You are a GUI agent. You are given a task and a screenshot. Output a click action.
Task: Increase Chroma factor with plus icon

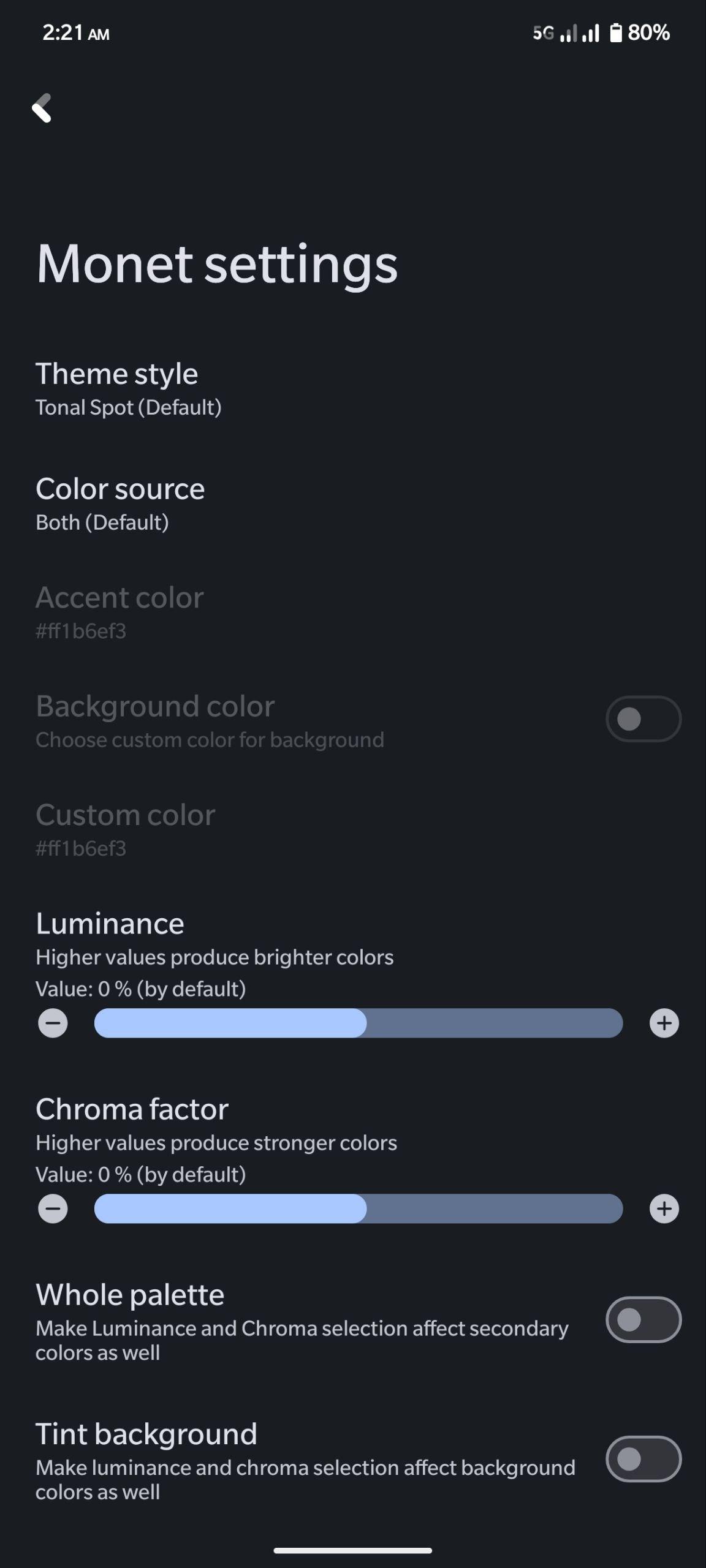(x=664, y=1208)
